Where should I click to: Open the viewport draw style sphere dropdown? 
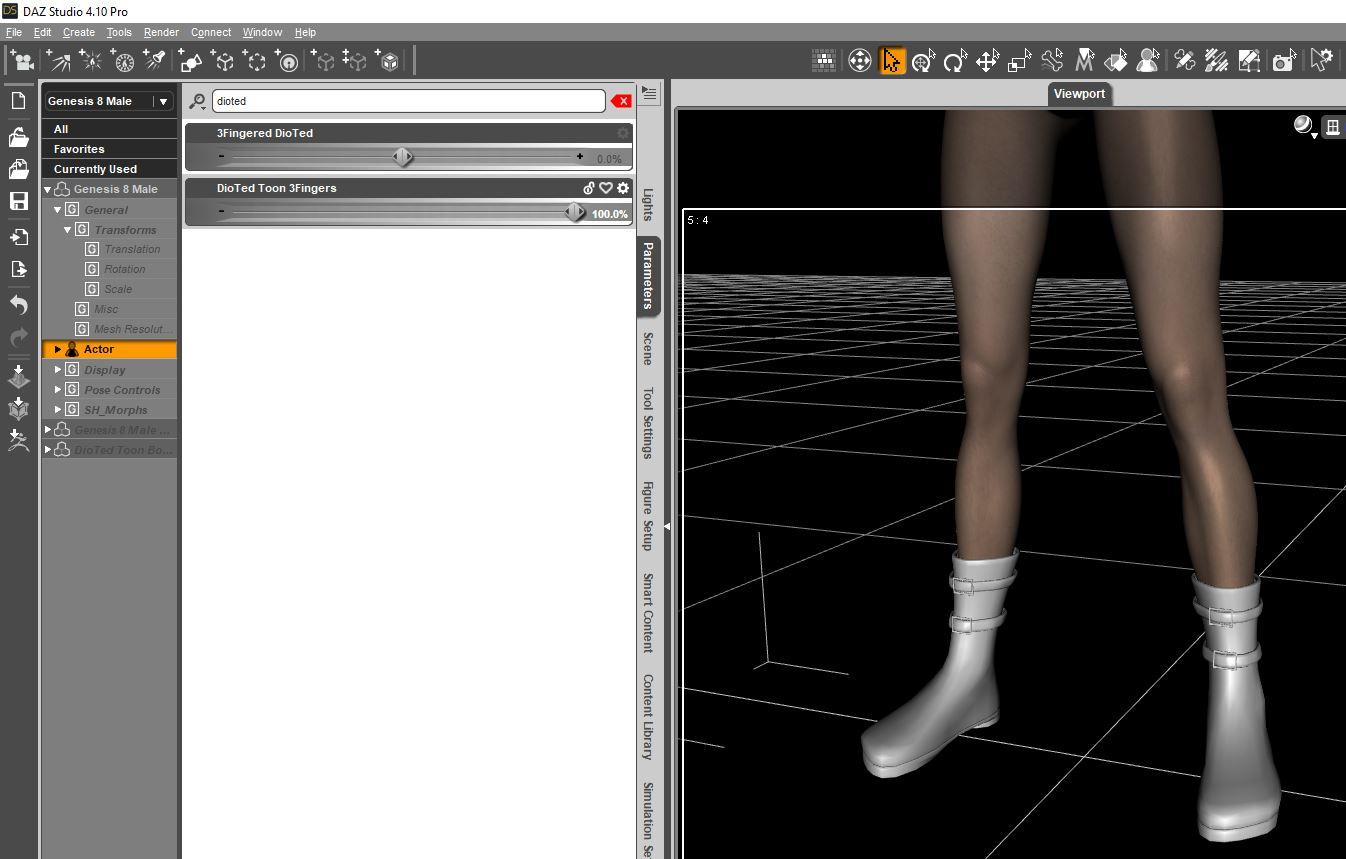click(x=1305, y=126)
